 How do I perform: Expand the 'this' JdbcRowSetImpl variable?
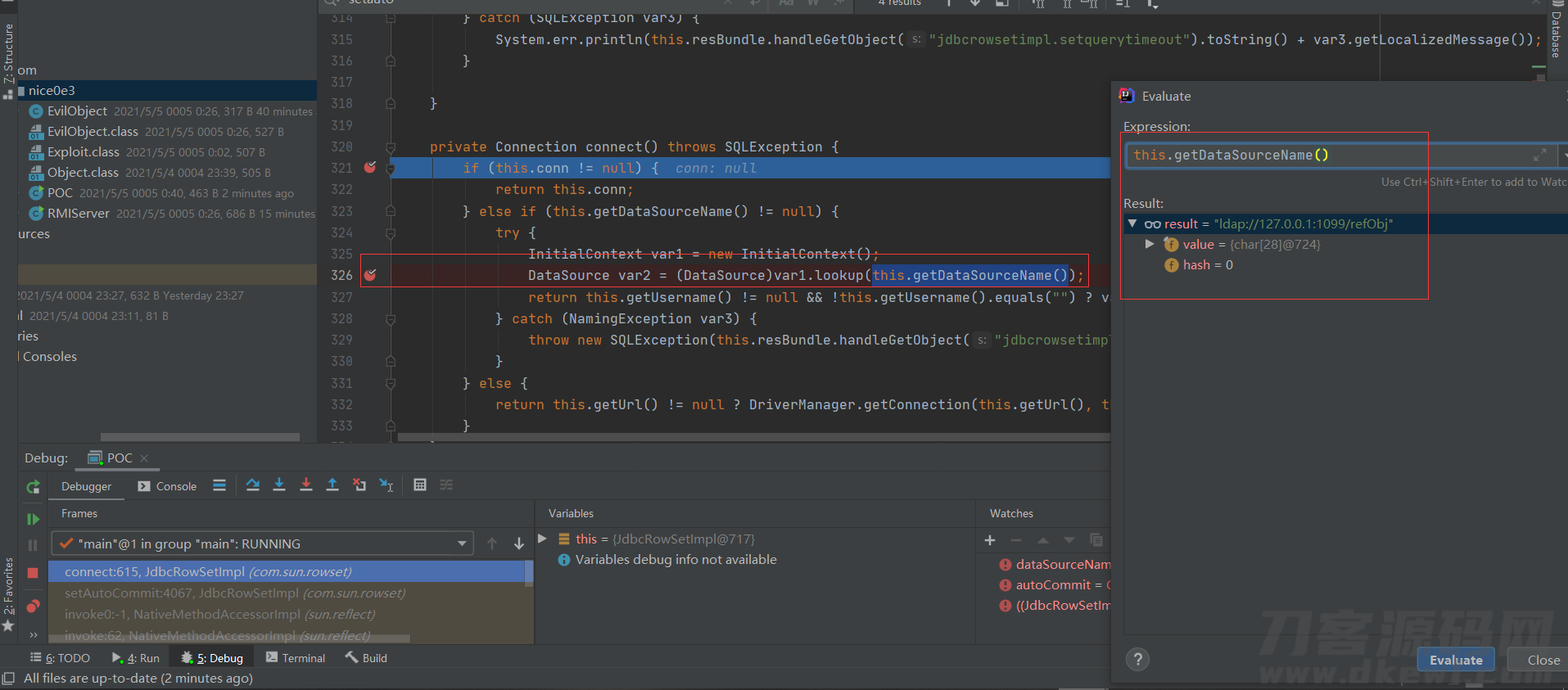tap(542, 539)
